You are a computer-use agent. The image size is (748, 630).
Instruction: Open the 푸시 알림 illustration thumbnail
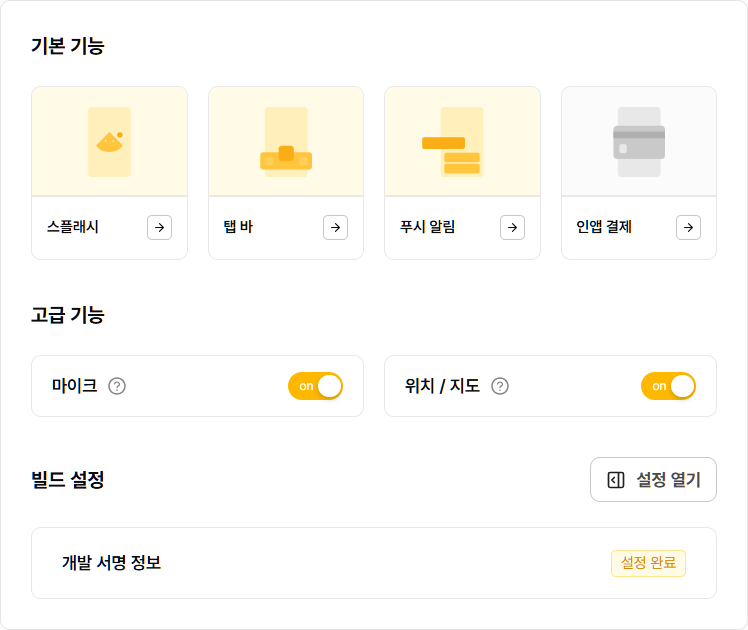click(462, 142)
